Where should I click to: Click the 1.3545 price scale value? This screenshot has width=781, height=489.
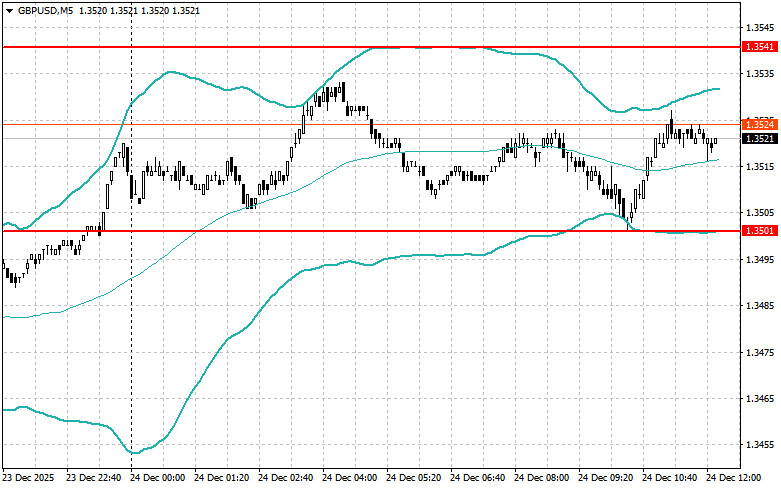(x=760, y=27)
